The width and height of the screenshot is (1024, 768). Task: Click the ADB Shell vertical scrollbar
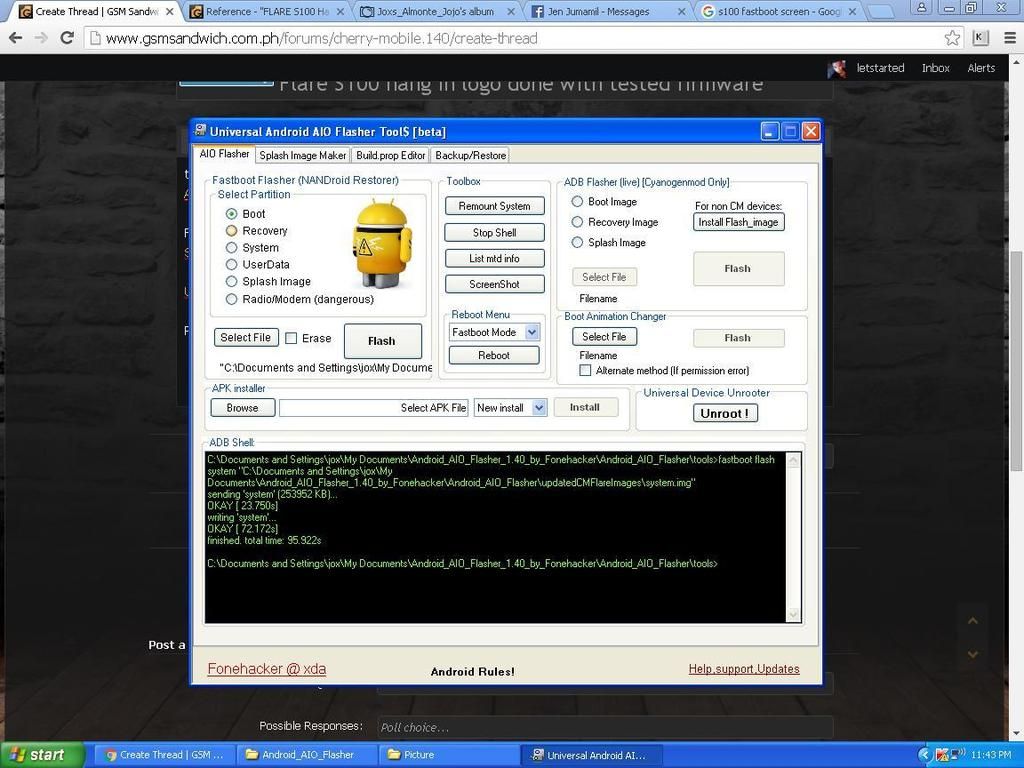[x=794, y=537]
